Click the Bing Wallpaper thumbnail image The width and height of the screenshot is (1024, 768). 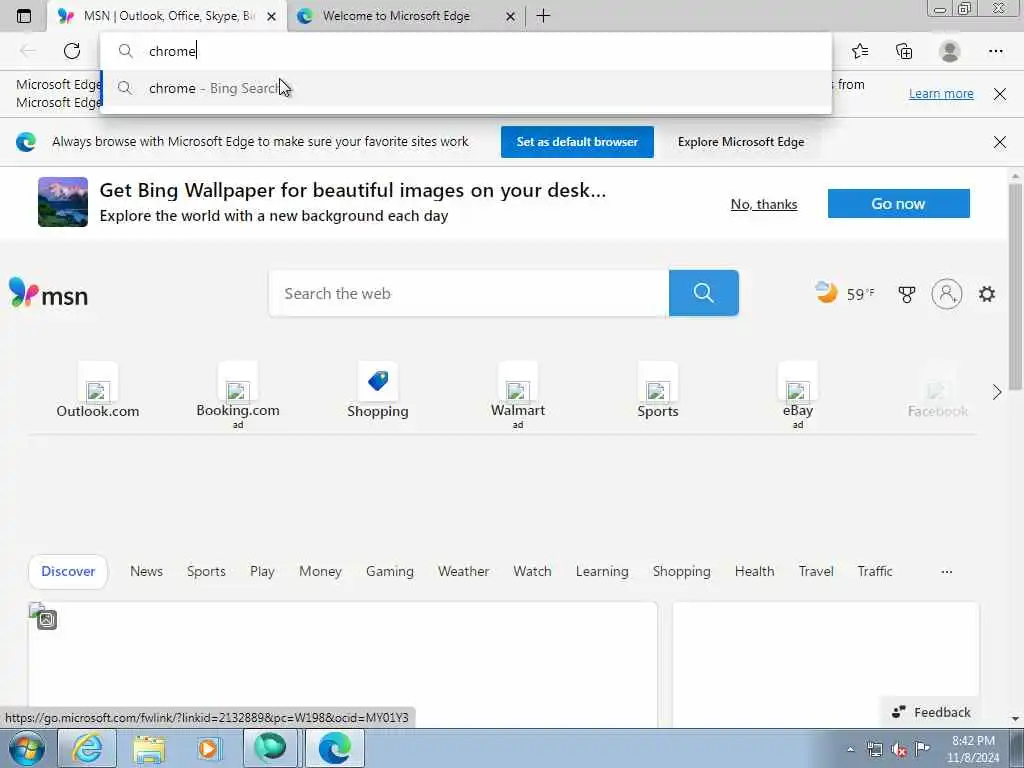(x=63, y=202)
